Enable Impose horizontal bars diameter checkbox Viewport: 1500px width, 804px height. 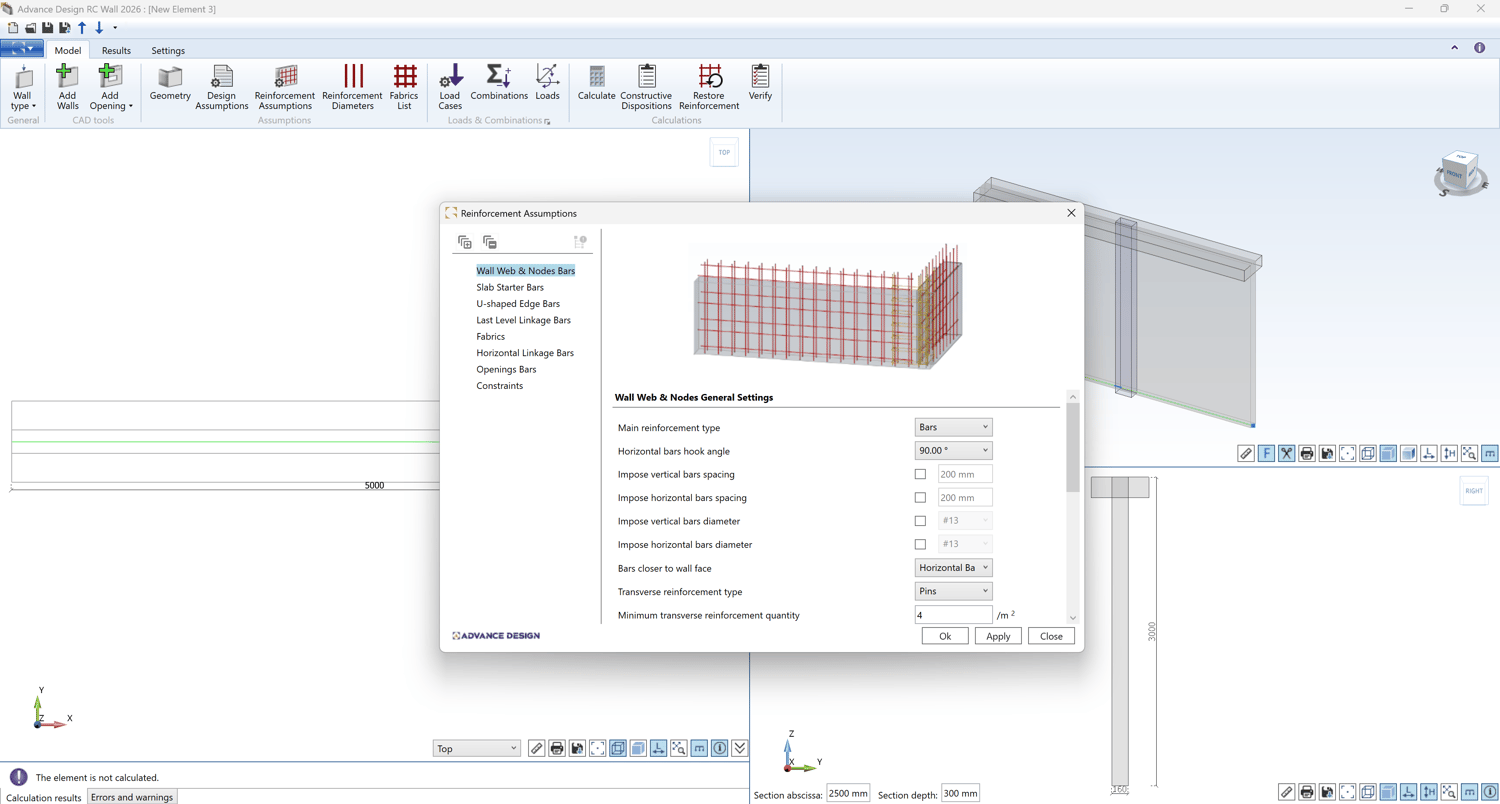coord(920,545)
